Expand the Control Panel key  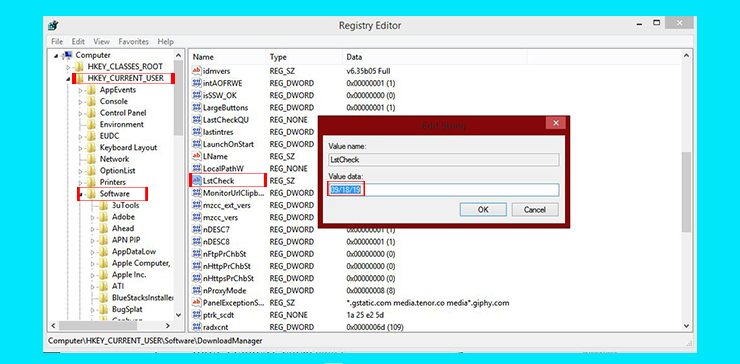click(x=81, y=113)
